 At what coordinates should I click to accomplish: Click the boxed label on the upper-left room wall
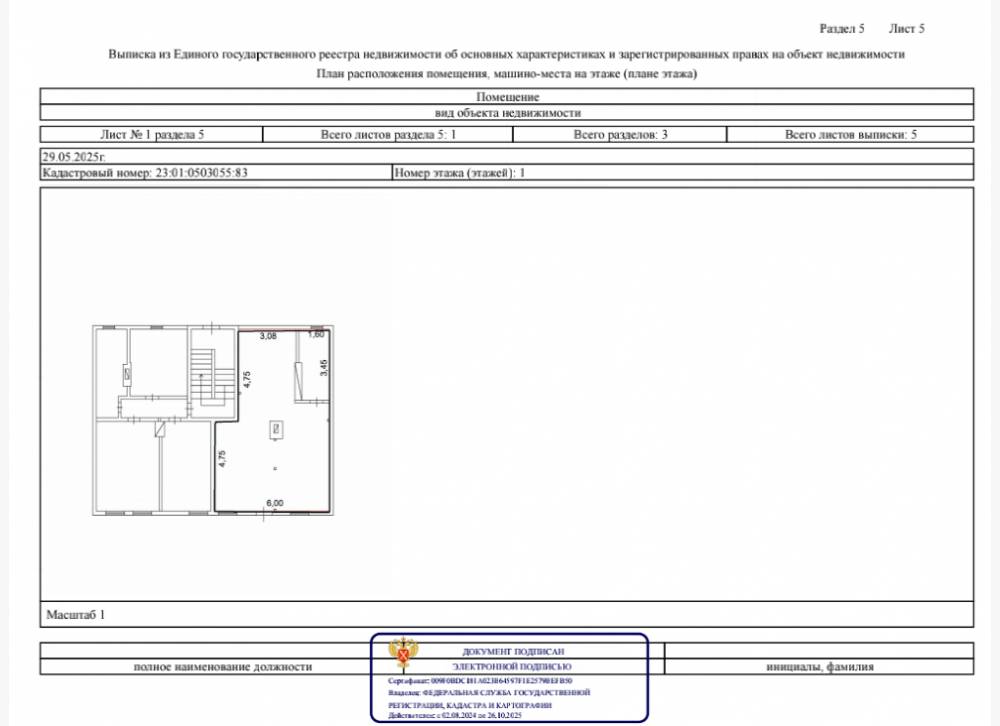[x=125, y=374]
